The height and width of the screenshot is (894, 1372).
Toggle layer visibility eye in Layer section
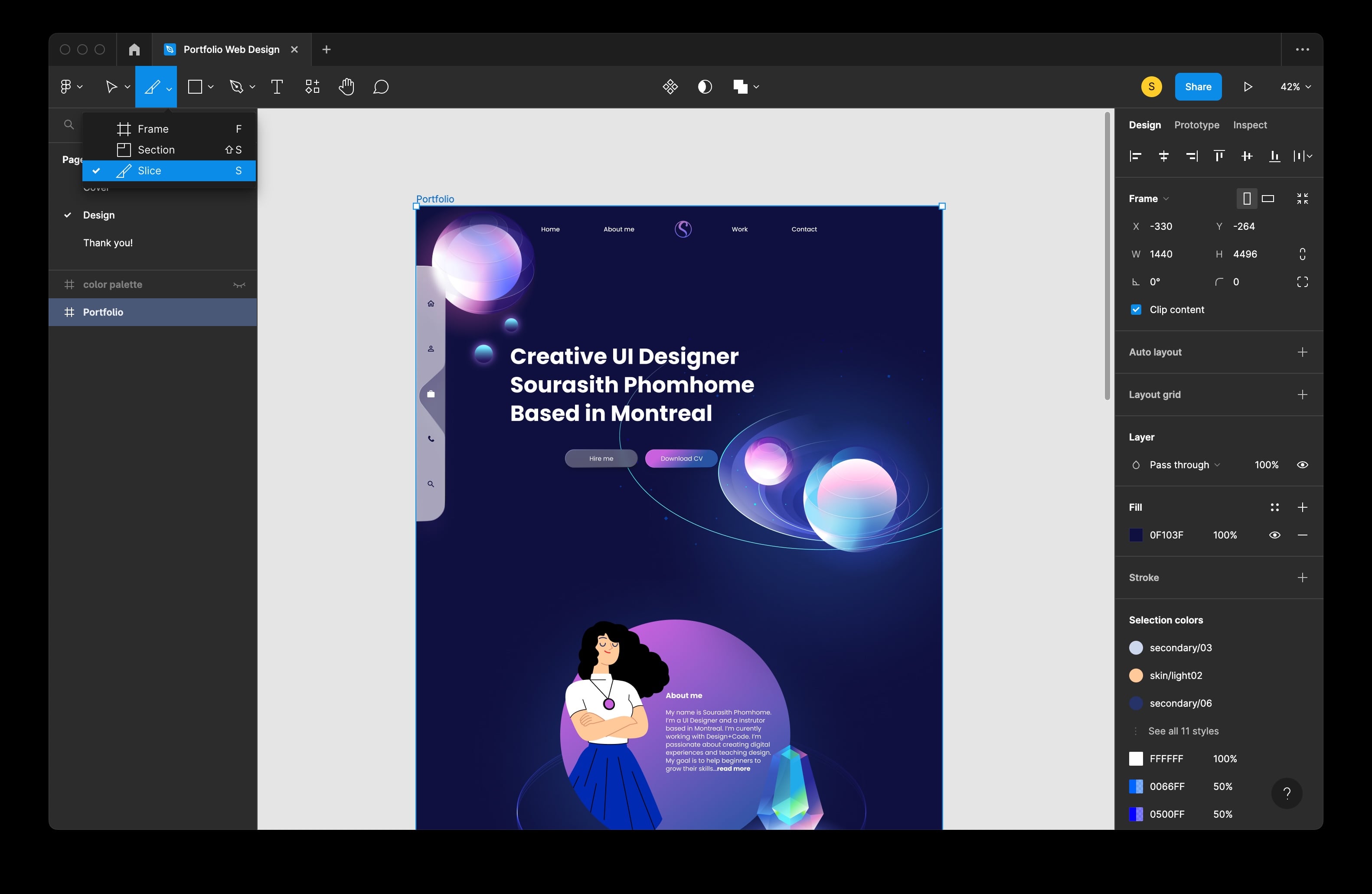[1302, 465]
